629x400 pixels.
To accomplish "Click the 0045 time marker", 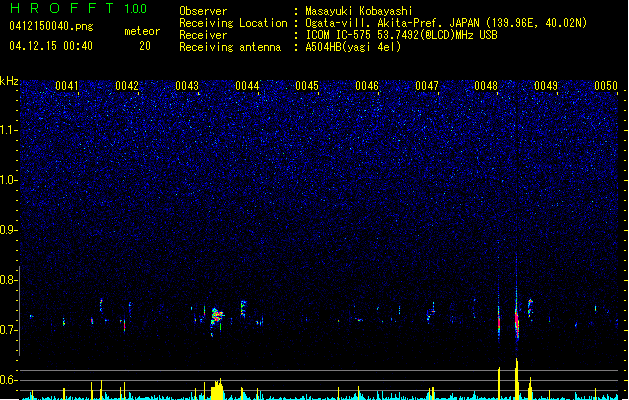I will coord(307,86).
